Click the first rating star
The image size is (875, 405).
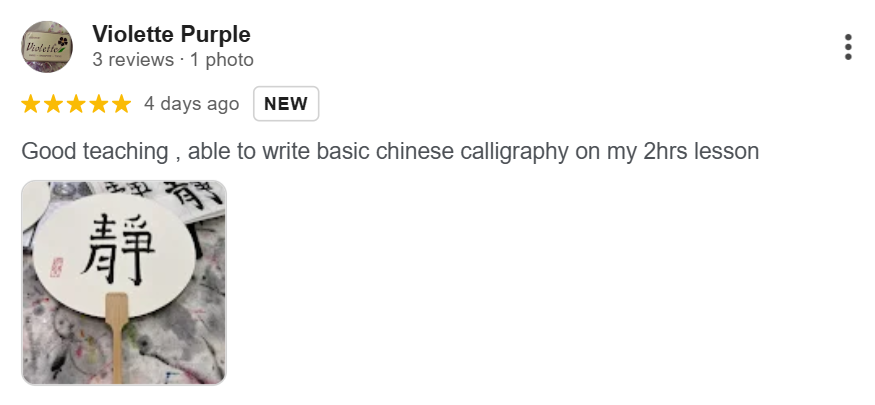click(x=31, y=104)
